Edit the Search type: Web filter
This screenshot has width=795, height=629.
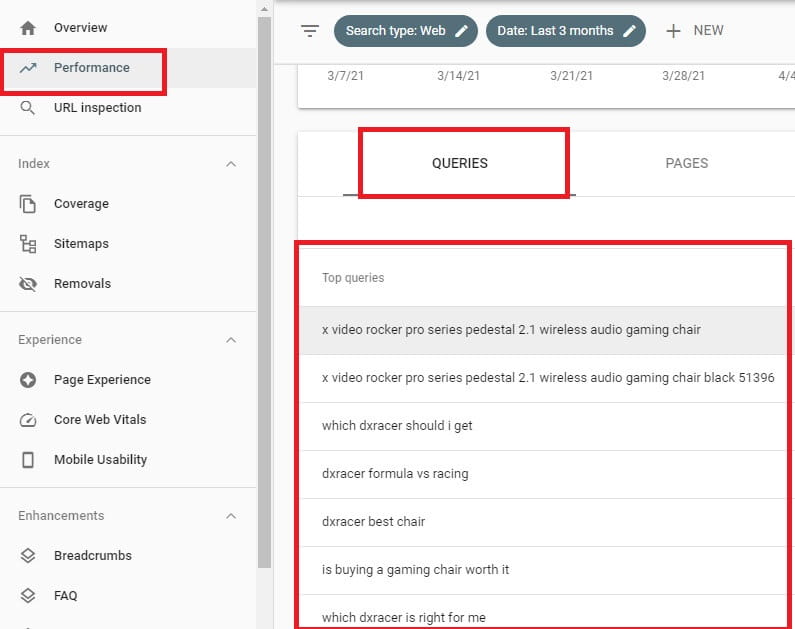coord(406,31)
